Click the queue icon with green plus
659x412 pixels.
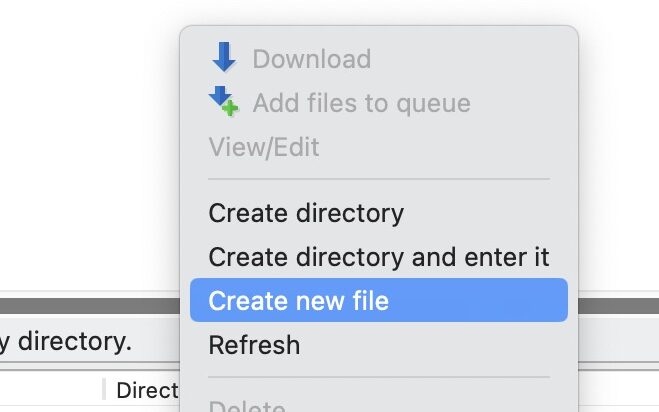224,101
